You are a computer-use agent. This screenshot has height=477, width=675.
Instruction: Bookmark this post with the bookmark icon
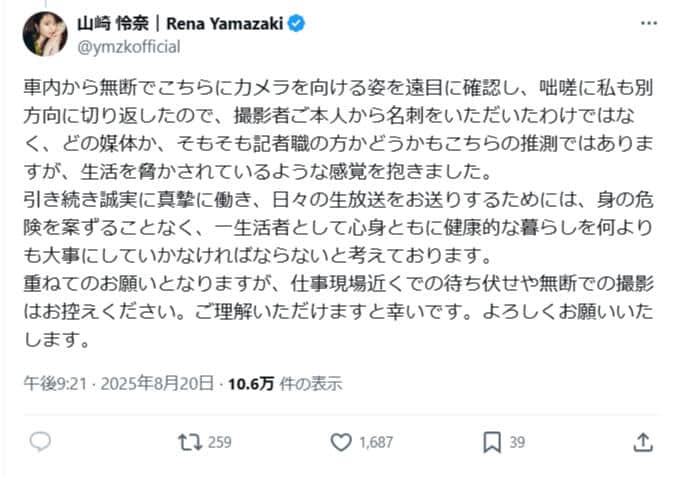pos(491,441)
